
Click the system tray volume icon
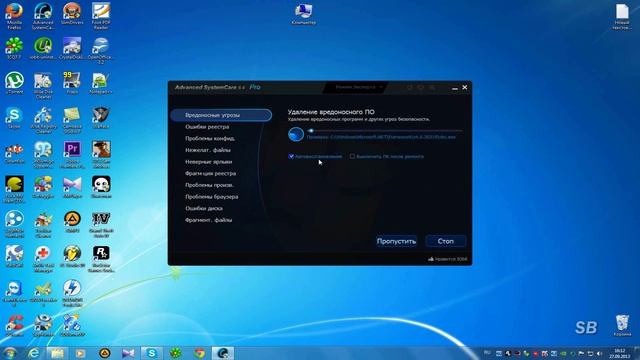tap(600, 353)
